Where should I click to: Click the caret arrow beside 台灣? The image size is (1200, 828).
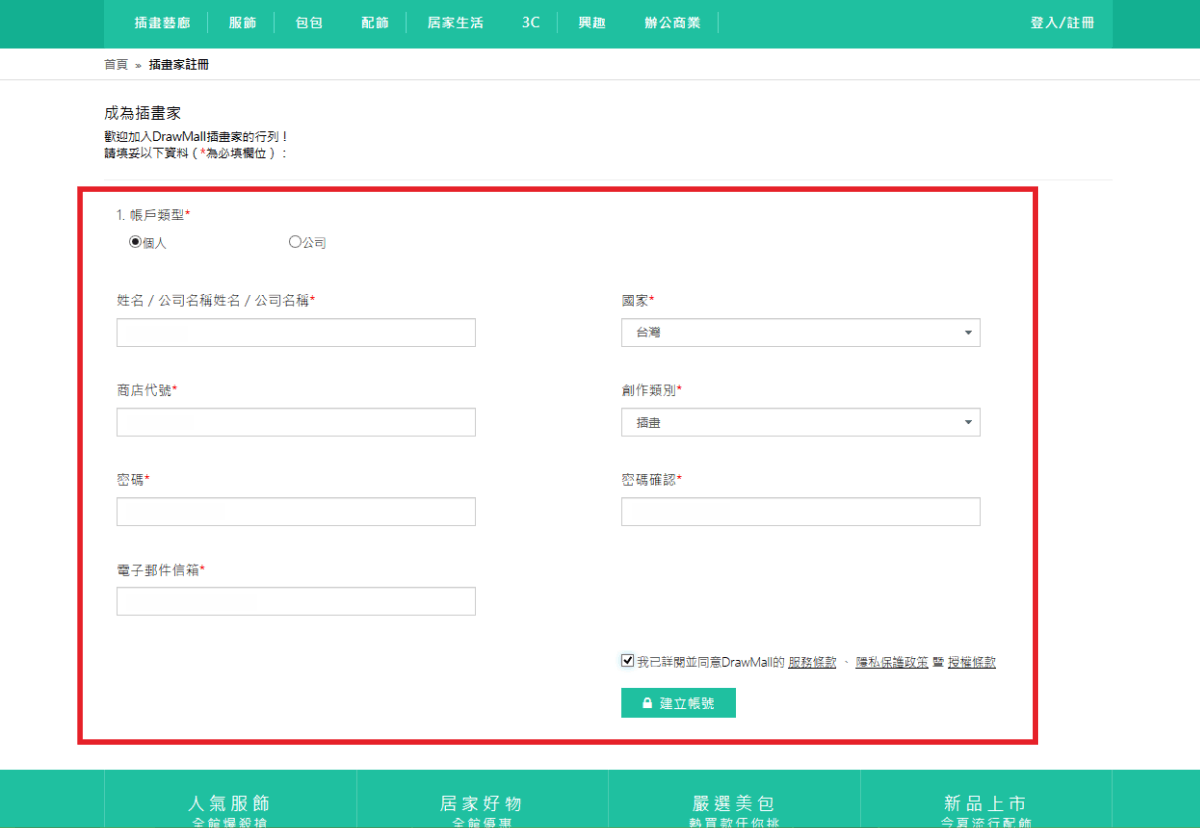point(967,332)
